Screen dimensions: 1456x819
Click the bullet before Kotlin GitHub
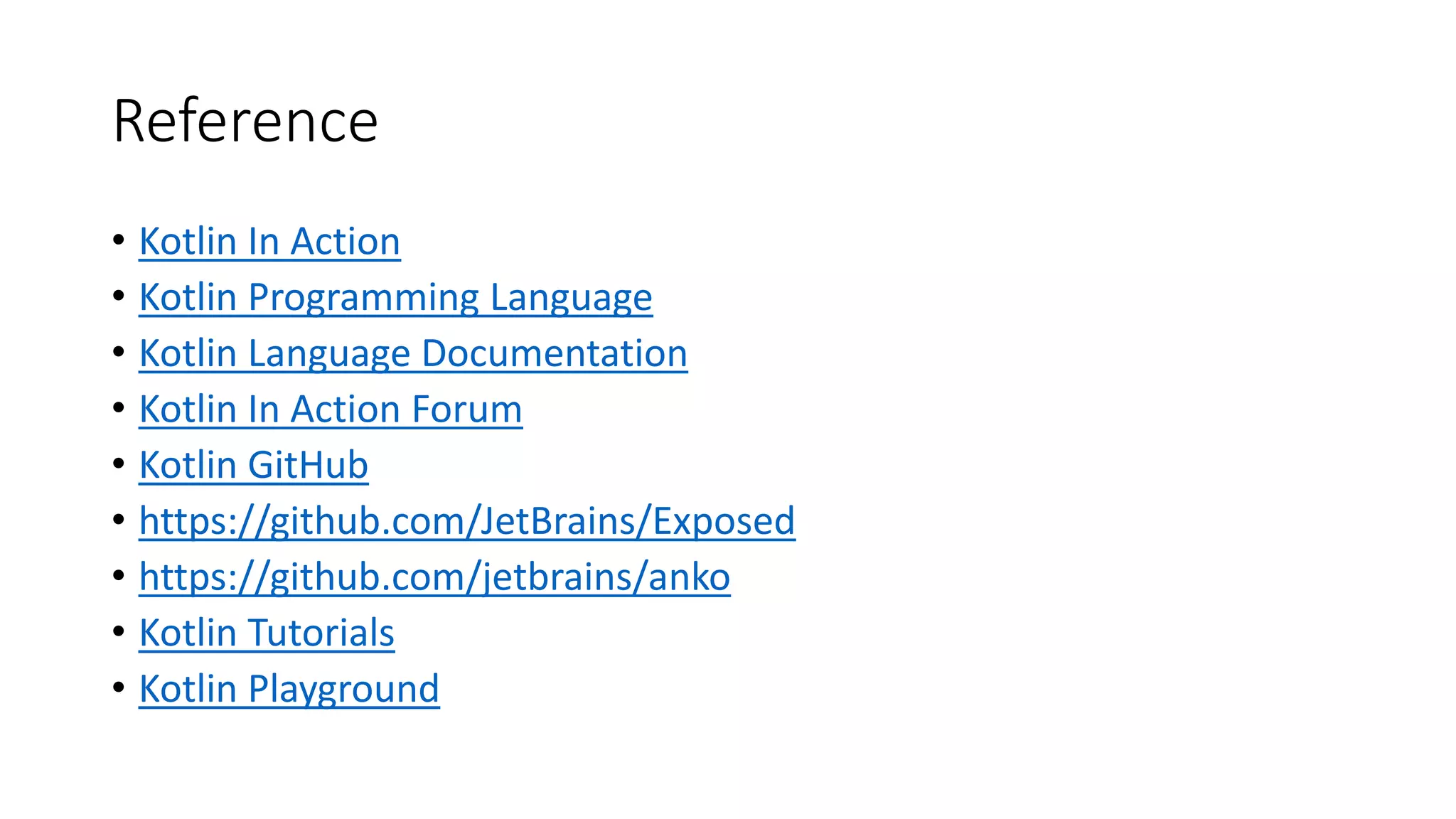point(119,464)
